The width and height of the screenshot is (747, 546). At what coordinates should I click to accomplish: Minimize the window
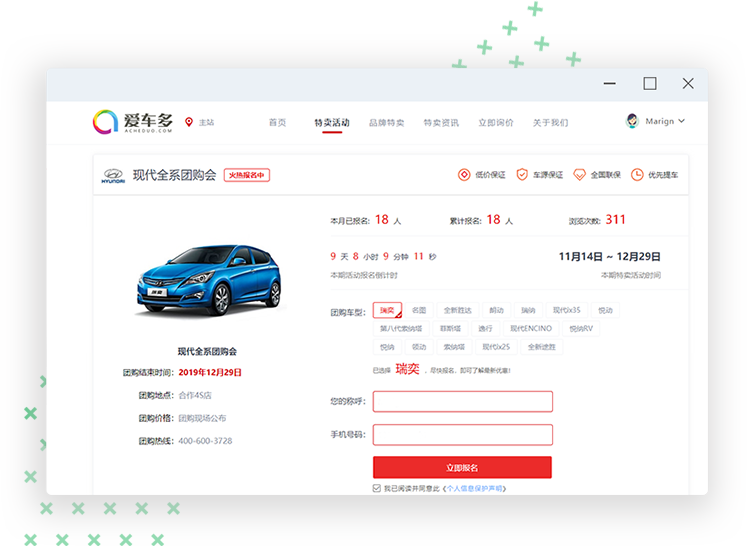[610, 83]
